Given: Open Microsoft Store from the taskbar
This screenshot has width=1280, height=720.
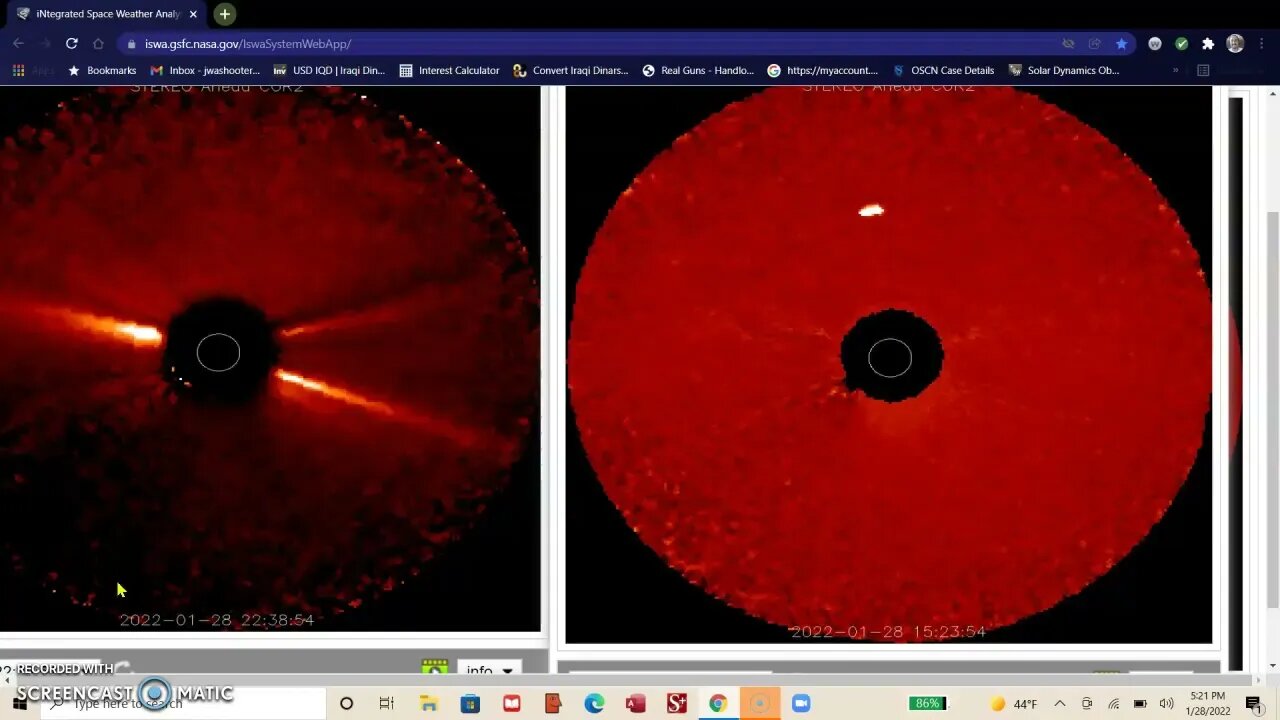Looking at the screenshot, I should [x=470, y=704].
